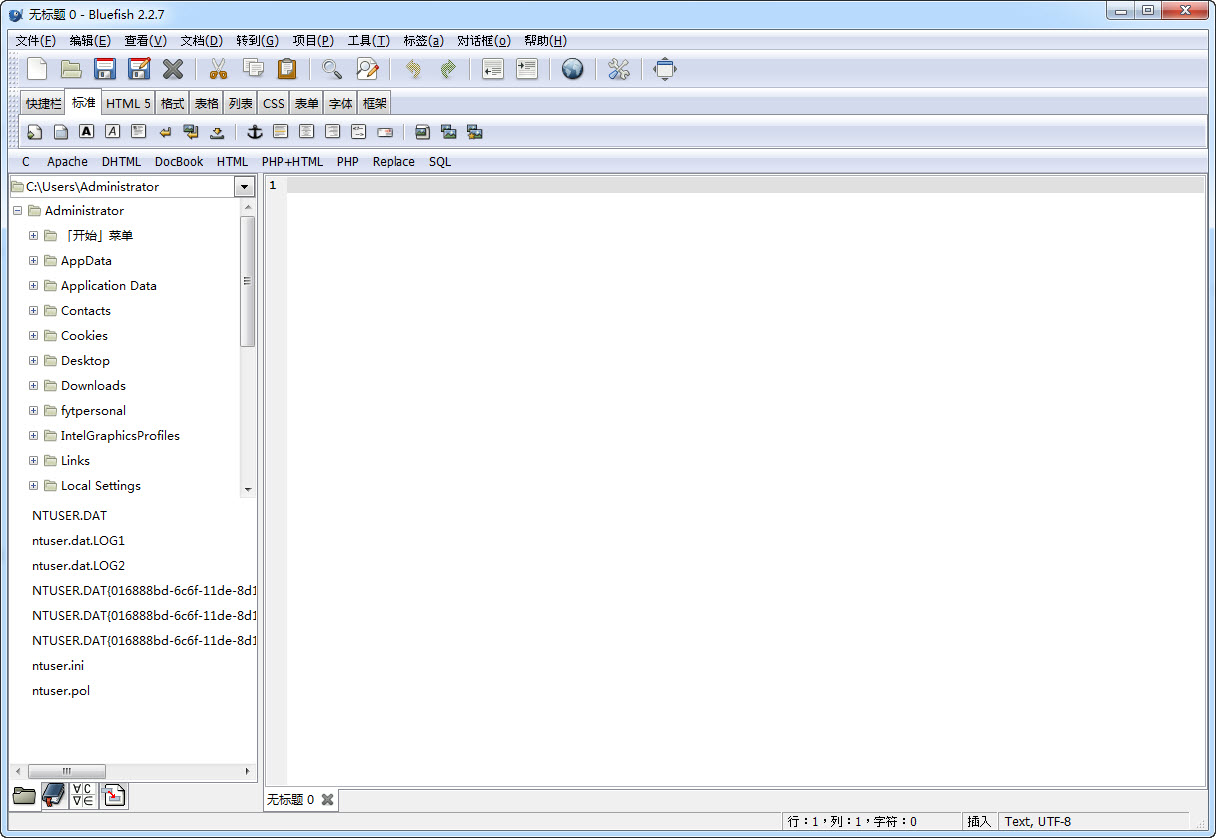Open the character map sidebar icon
The height and width of the screenshot is (838, 1216).
click(84, 796)
